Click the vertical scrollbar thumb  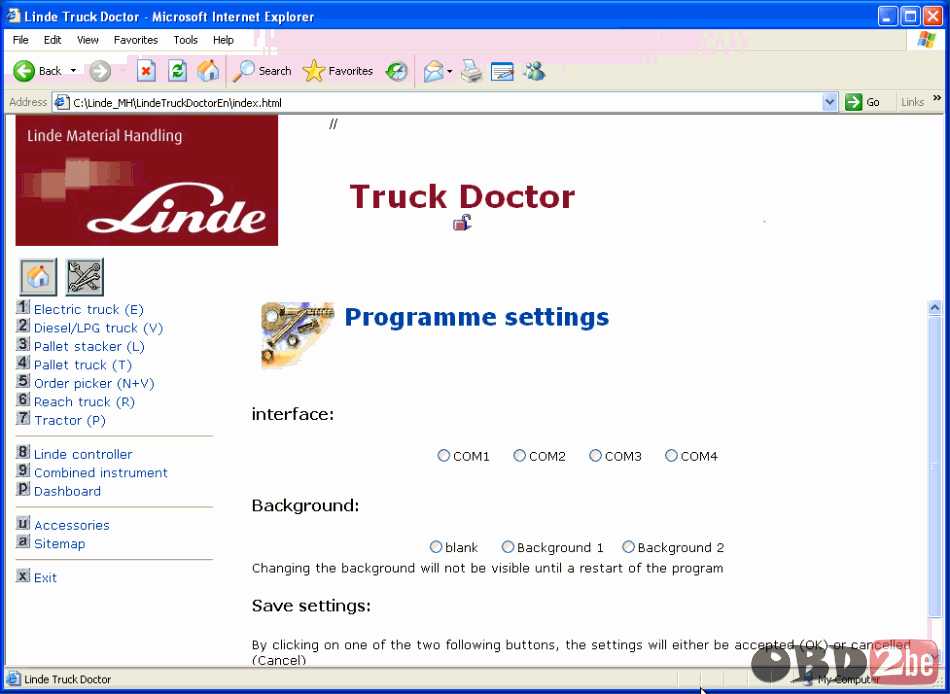tap(934, 465)
